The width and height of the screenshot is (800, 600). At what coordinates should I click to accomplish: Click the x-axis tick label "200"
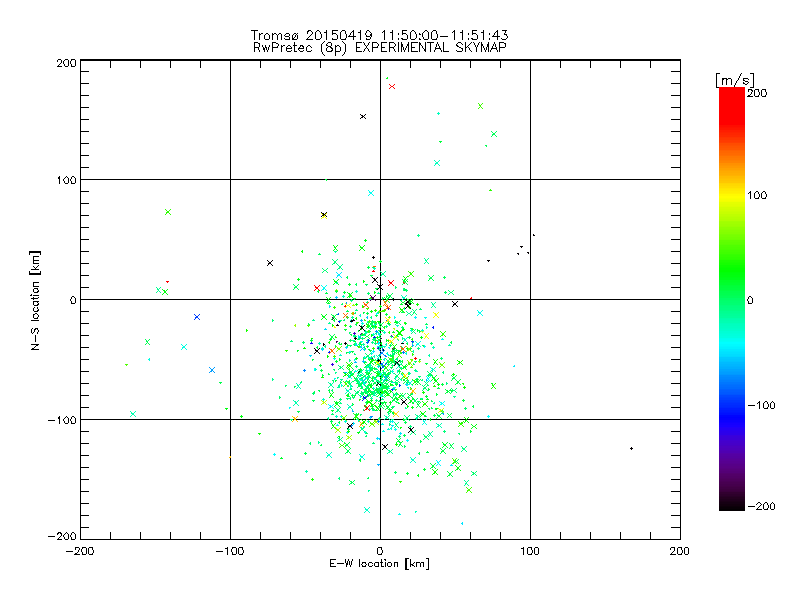680,551
